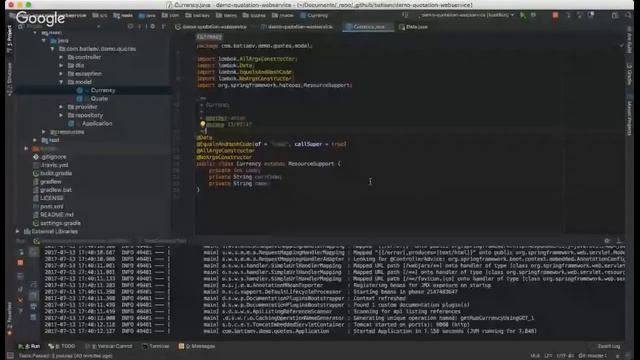This screenshot has width=640, height=360.
Task: Open Run panel settings gear icon
Action: [x=607, y=241]
